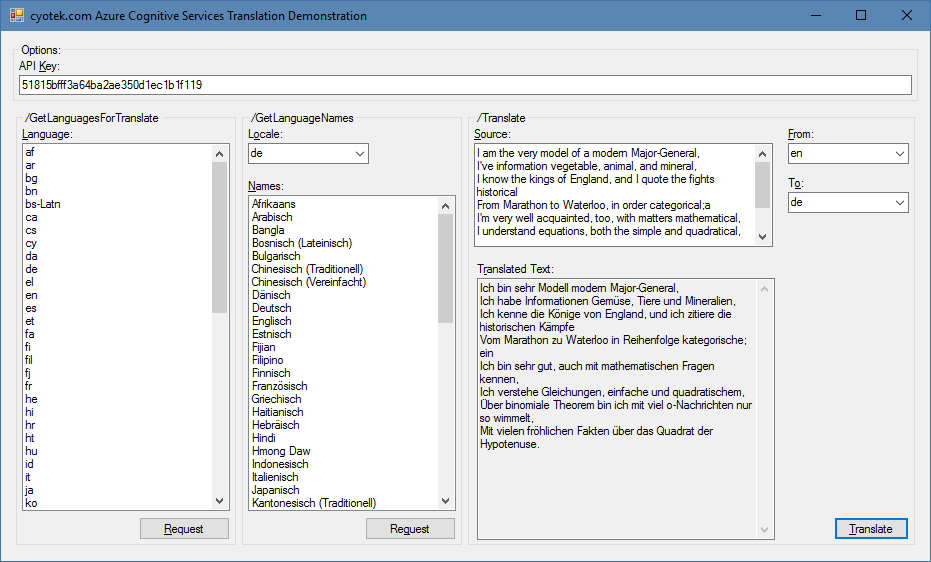Select Japanisch in the Names list
Screen dimensions: 931x562
tap(344, 491)
